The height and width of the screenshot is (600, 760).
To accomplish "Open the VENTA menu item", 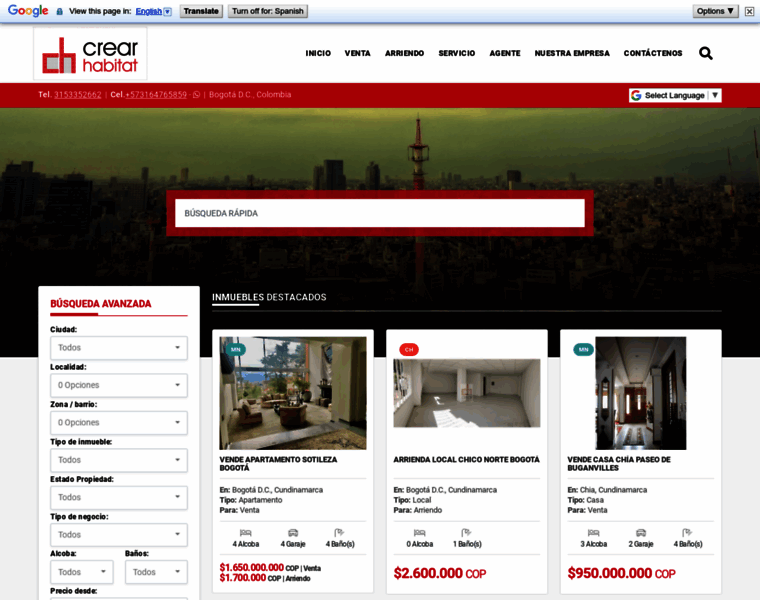I will [x=358, y=53].
